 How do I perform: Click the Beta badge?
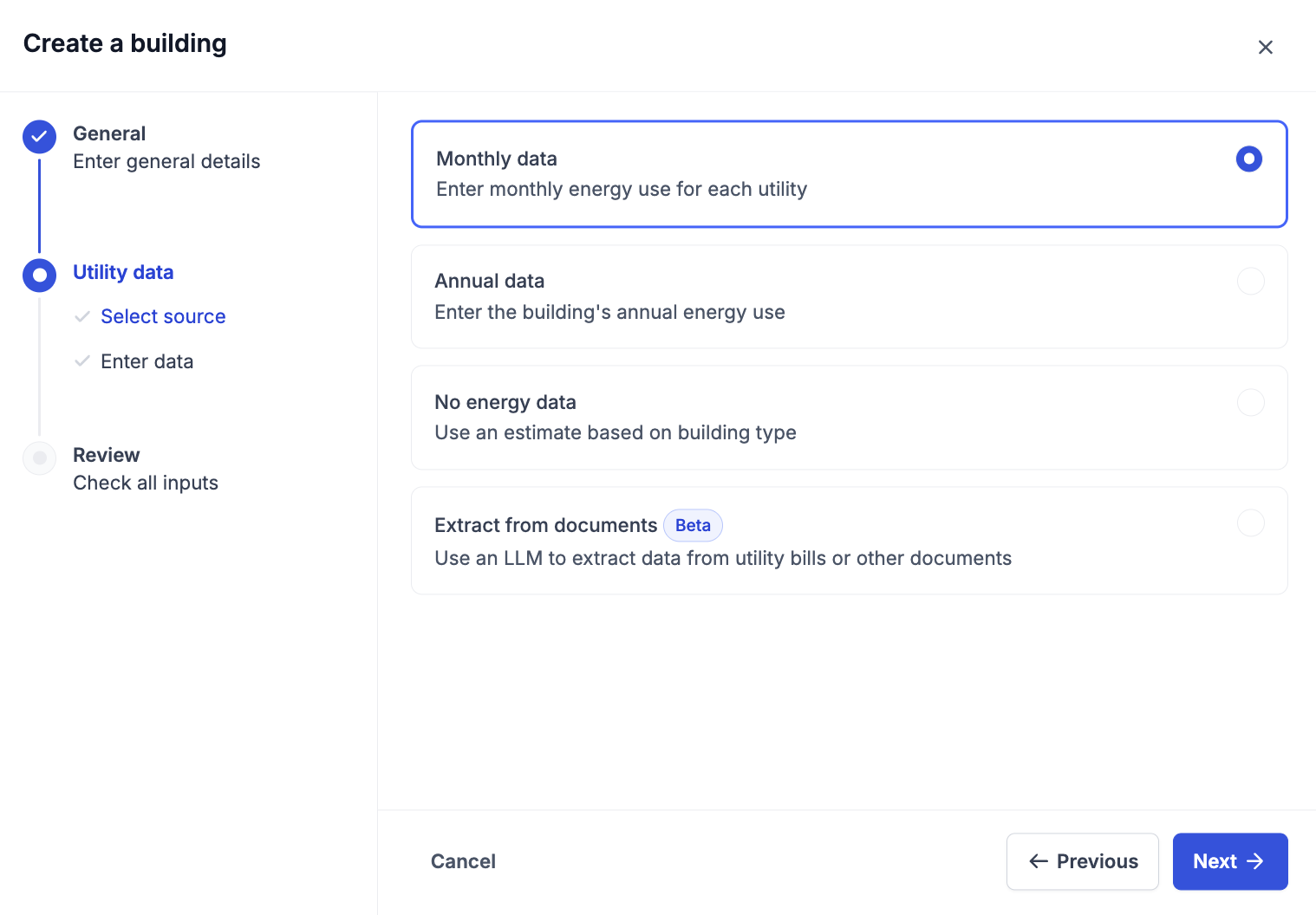(693, 525)
